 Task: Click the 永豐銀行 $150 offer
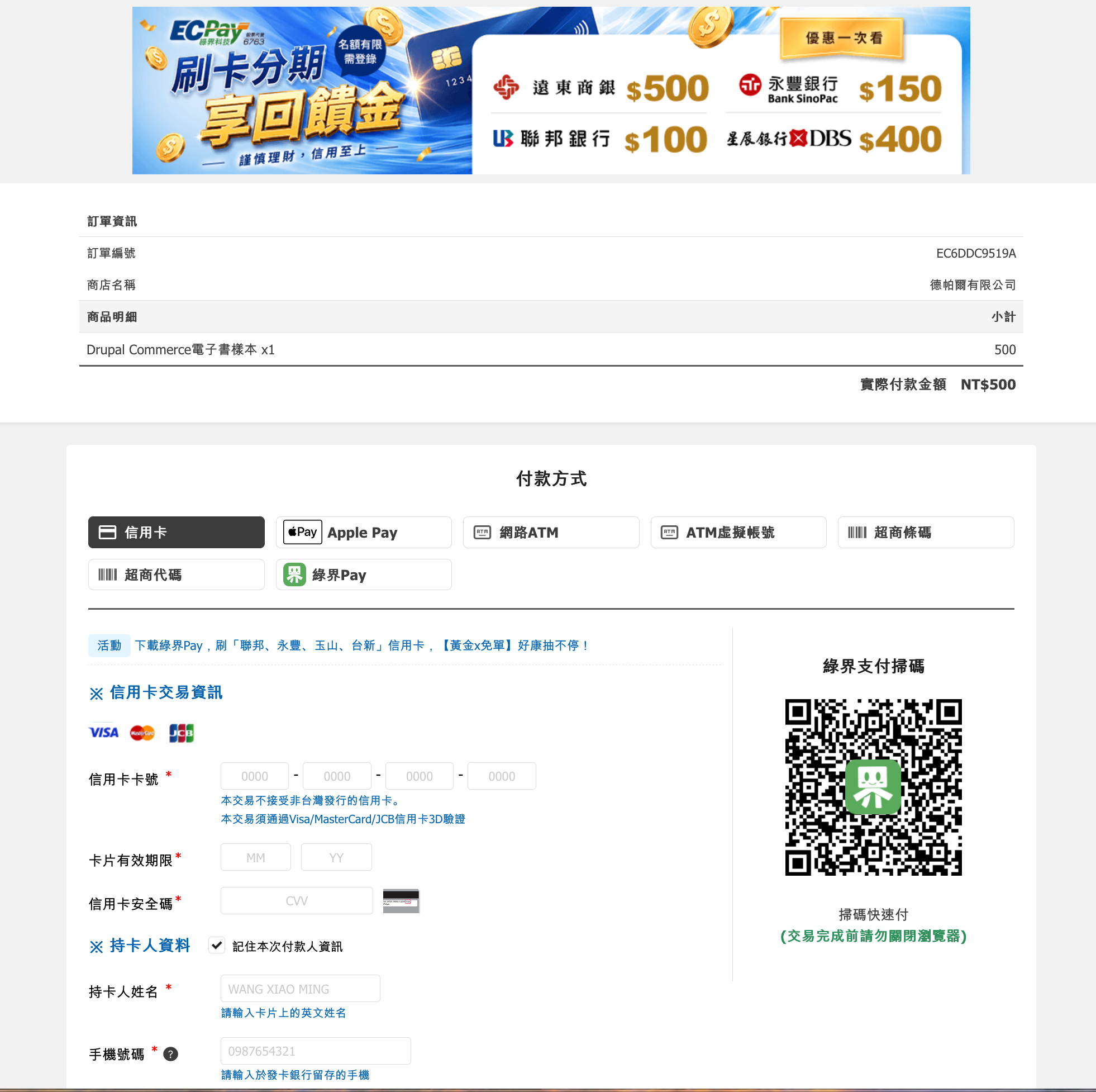click(x=840, y=88)
